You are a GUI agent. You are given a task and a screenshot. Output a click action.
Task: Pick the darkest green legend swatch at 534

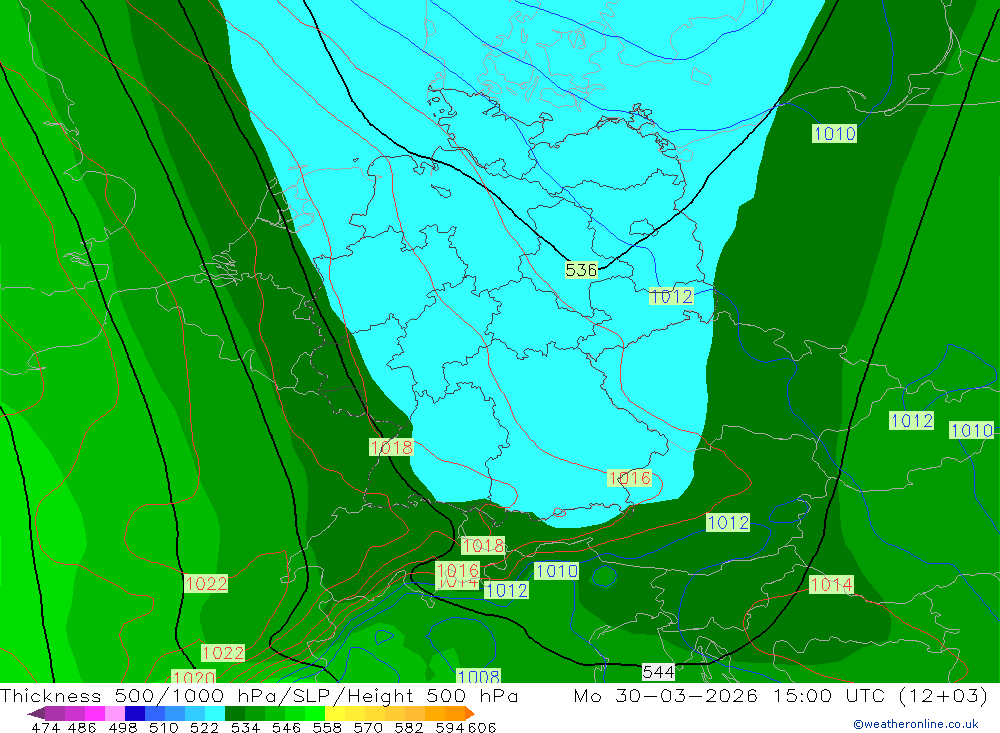235,713
